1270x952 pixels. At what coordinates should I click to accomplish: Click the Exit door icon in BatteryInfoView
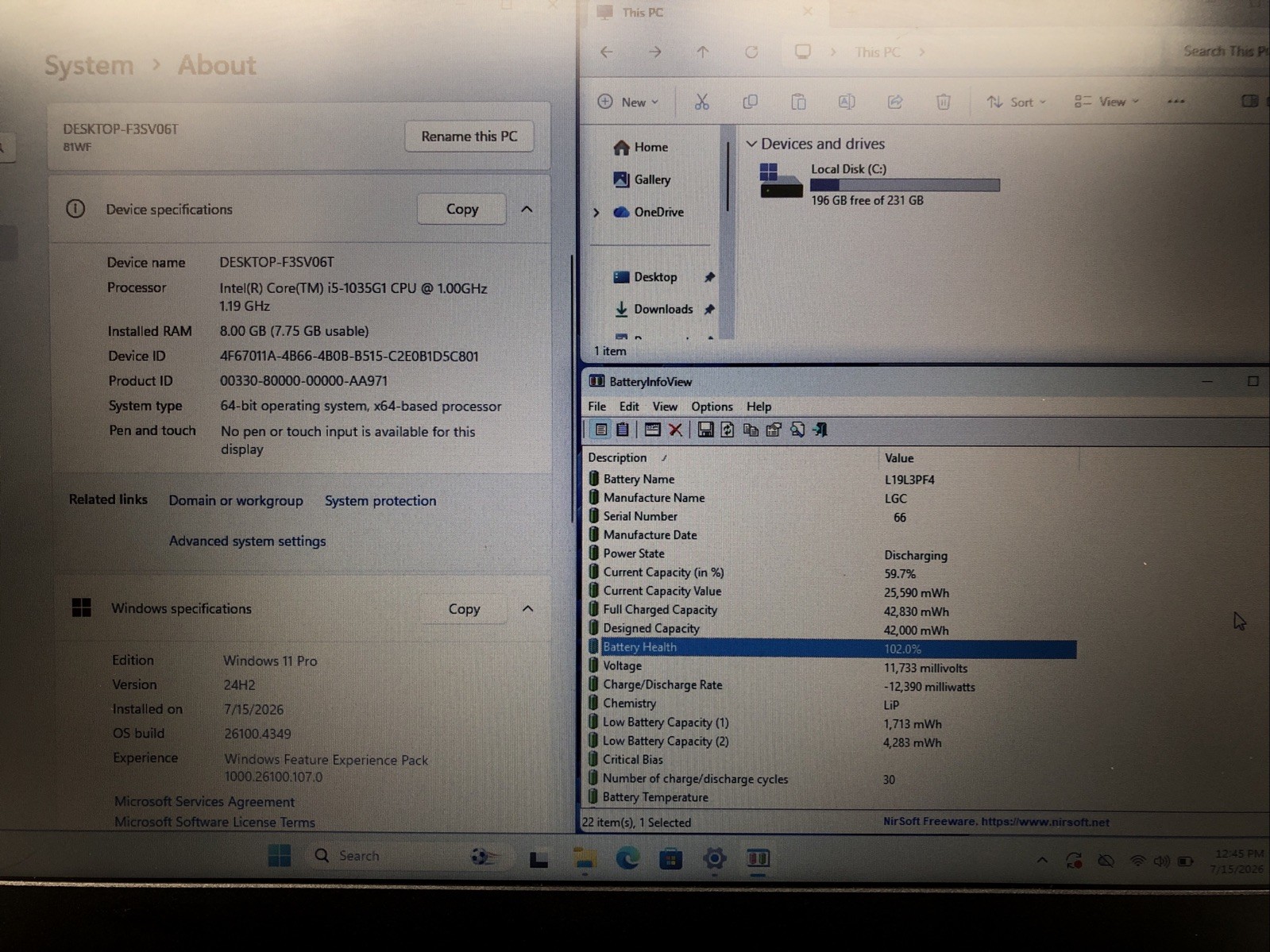(x=820, y=430)
